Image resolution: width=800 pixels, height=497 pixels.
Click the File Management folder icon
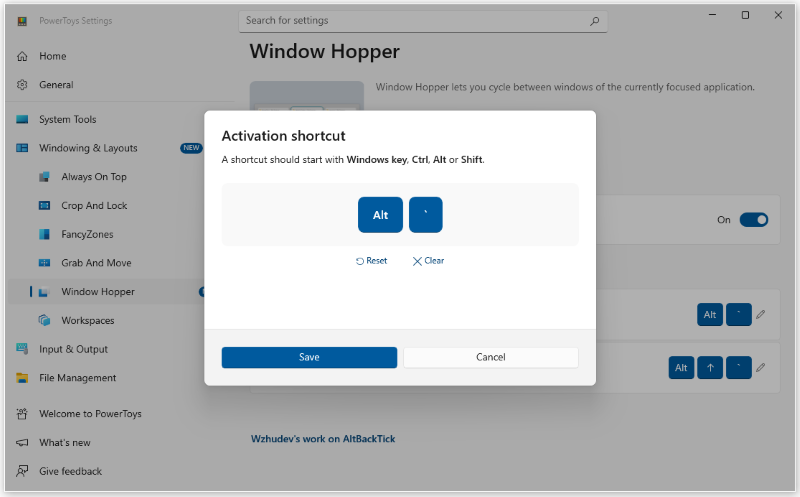[x=22, y=378]
